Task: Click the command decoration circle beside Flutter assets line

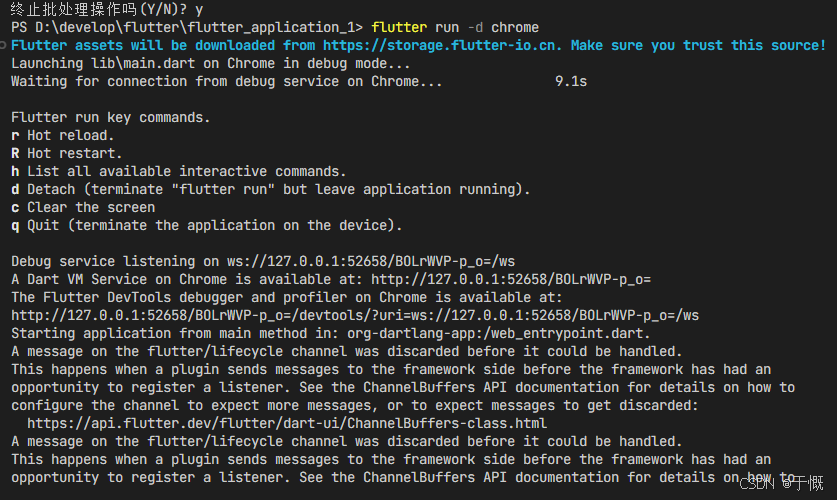Action: (x=3, y=45)
